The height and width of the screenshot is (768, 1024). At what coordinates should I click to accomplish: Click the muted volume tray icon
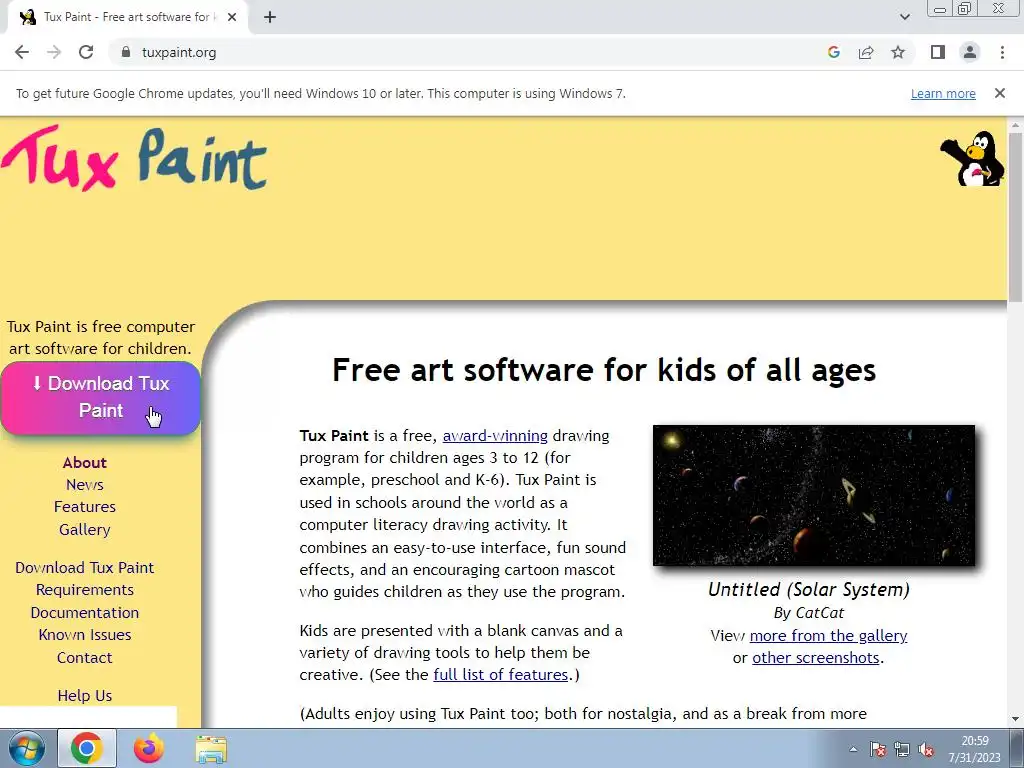(925, 749)
